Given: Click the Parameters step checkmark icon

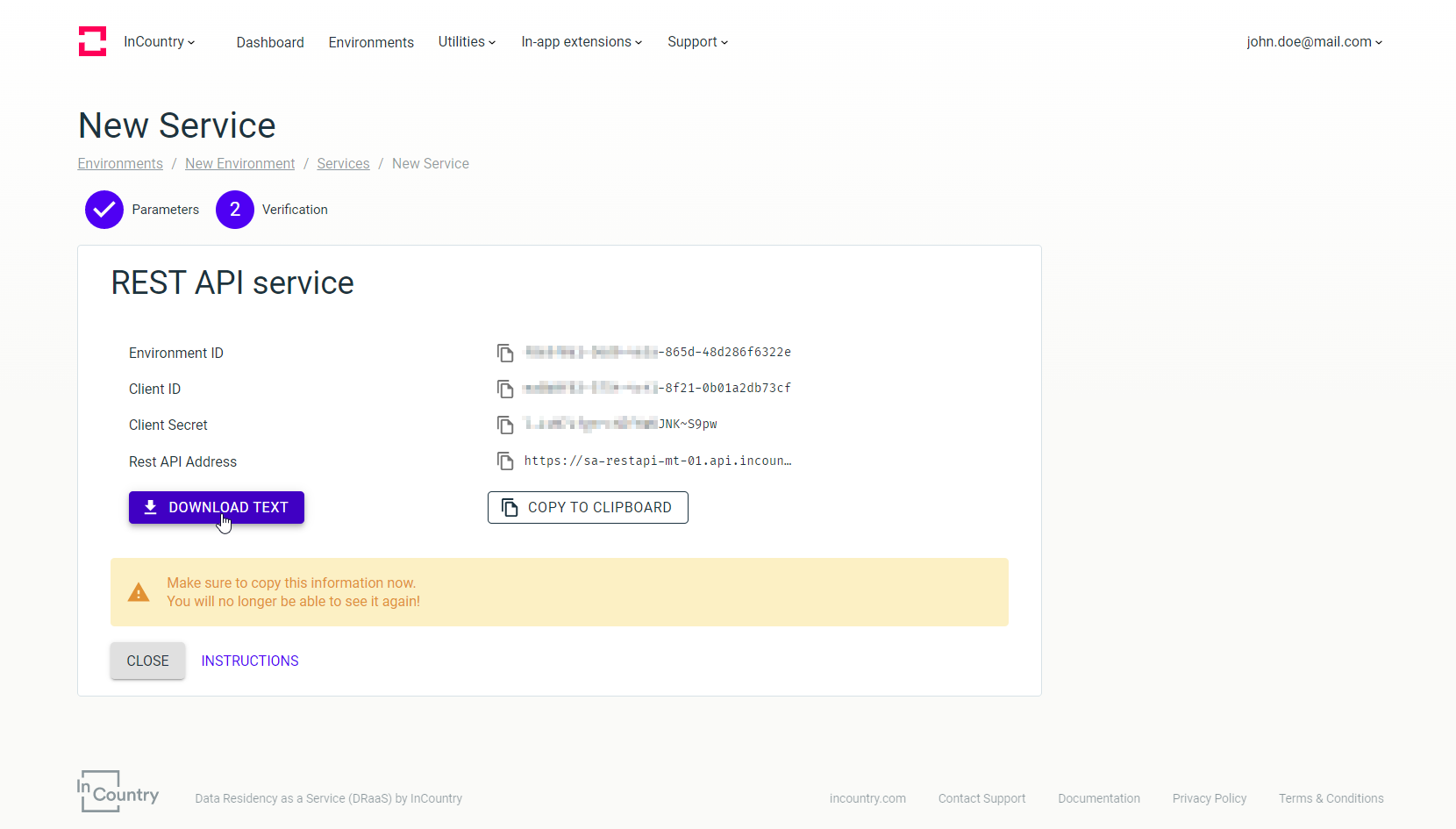Looking at the screenshot, I should tap(104, 210).
